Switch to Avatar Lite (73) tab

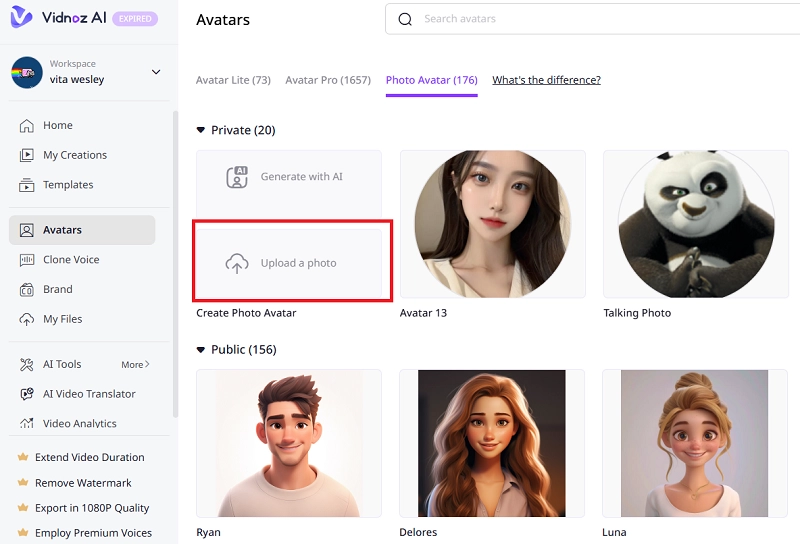(x=233, y=80)
